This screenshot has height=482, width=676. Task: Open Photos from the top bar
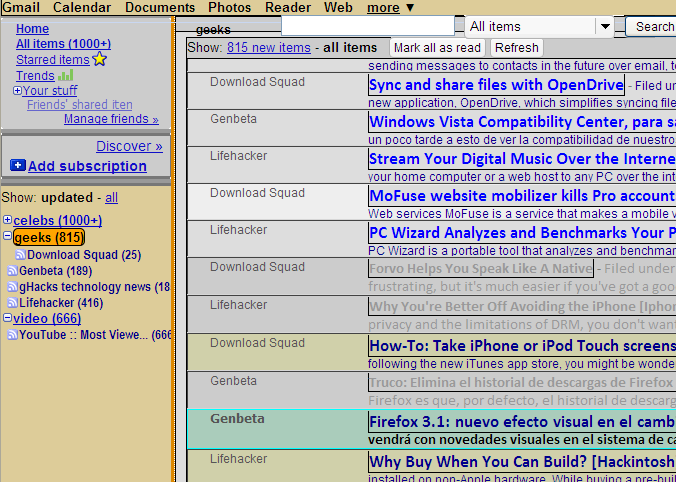229,7
